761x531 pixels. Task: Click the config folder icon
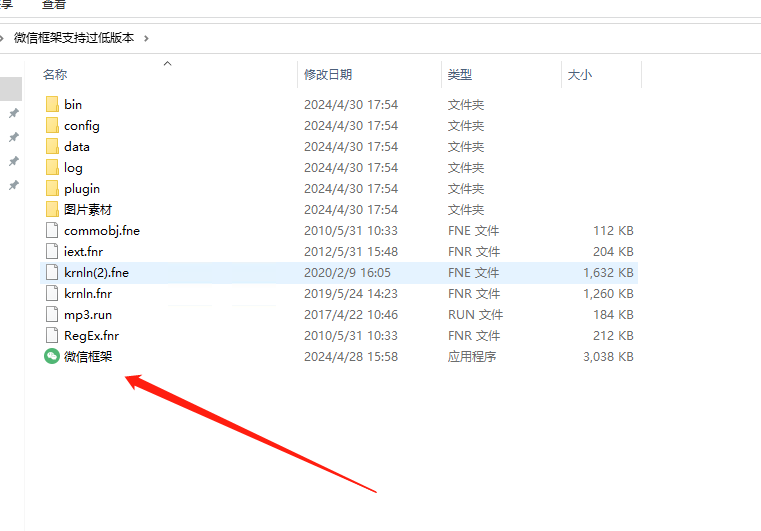pos(52,125)
